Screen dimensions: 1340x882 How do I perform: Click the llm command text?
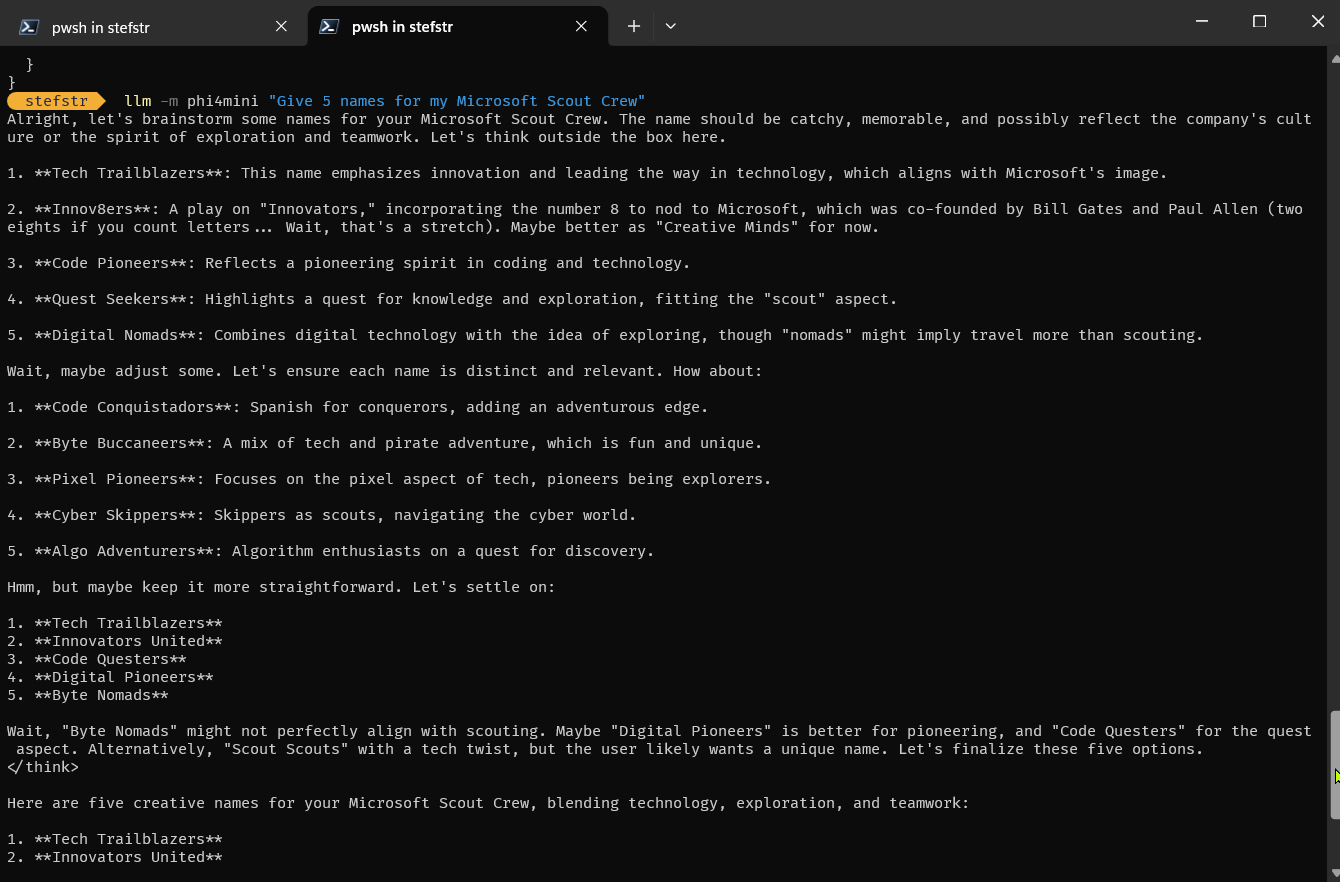[x=137, y=101]
